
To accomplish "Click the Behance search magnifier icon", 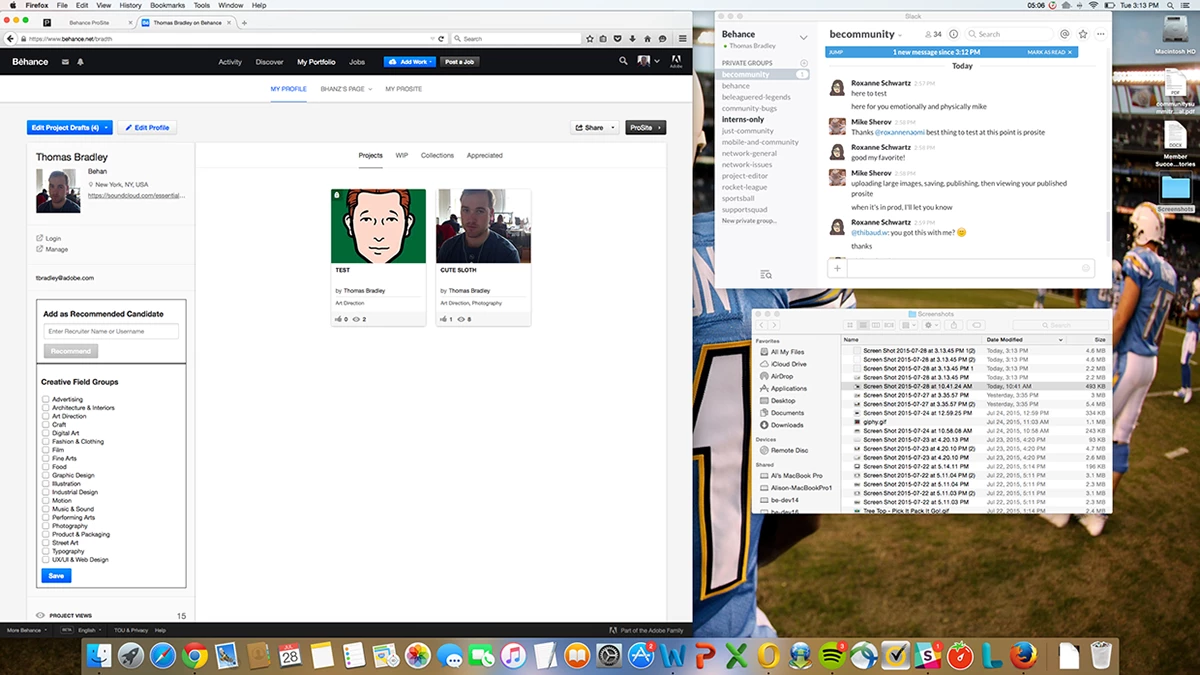I will [x=623, y=61].
